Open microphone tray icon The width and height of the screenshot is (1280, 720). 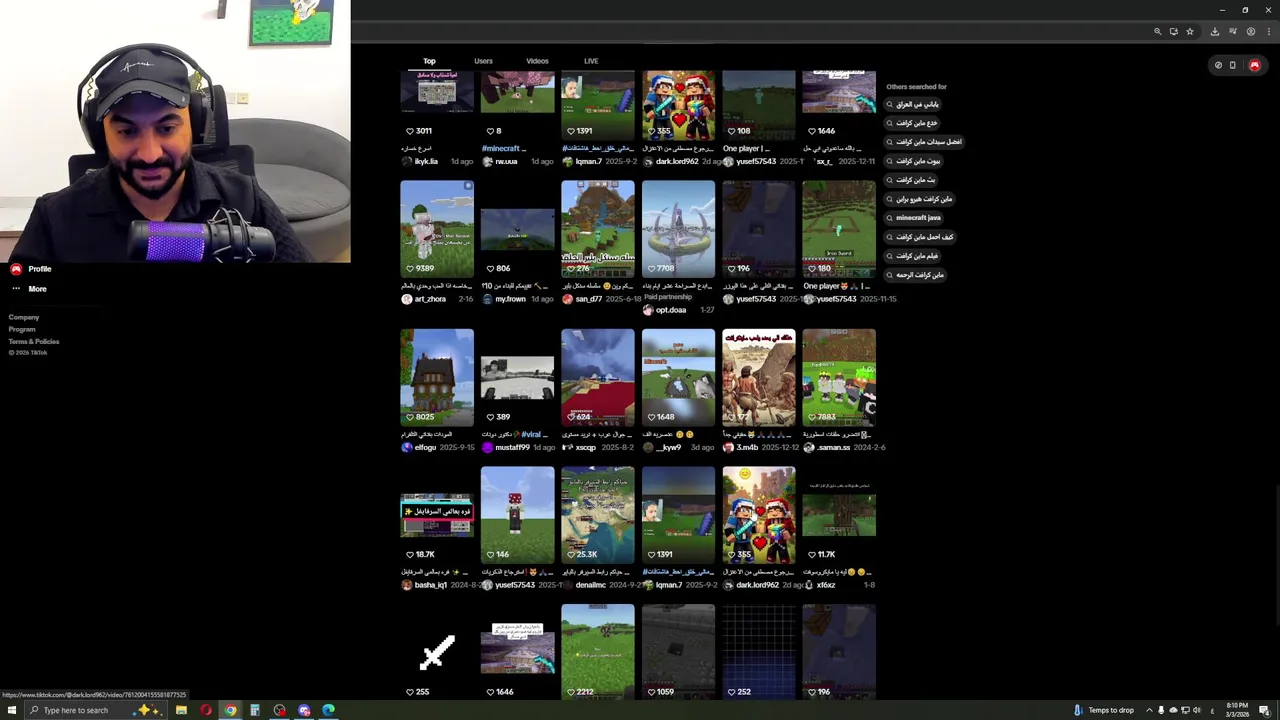[1161, 710]
